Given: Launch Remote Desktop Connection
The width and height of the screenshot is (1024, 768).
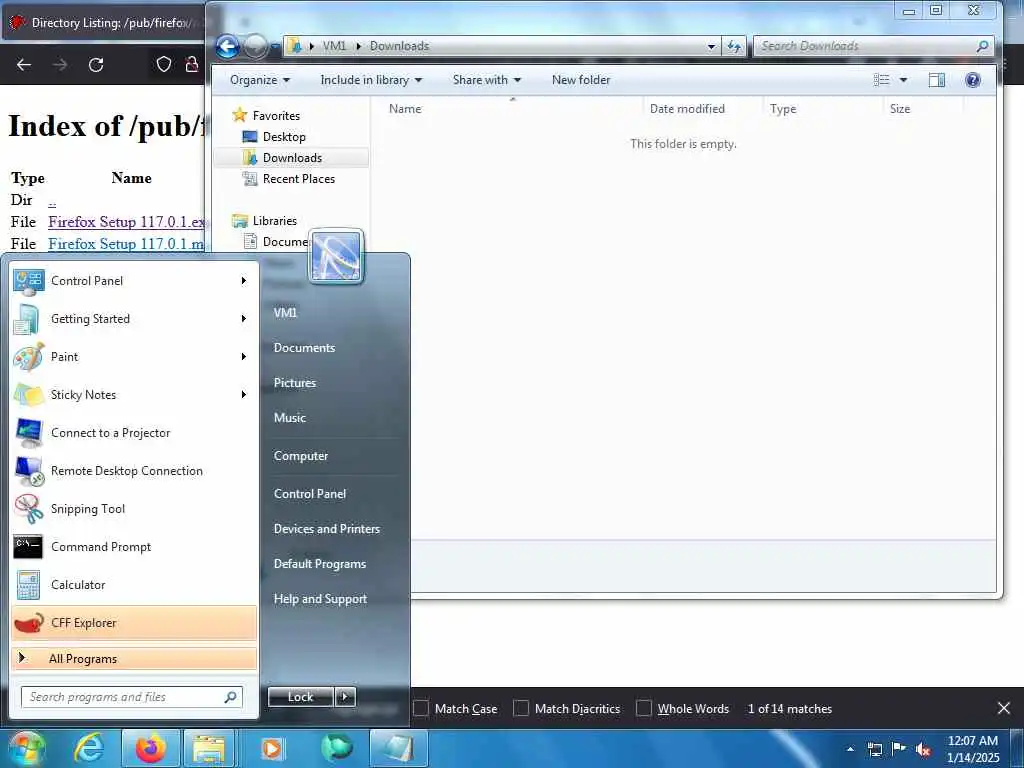Looking at the screenshot, I should [134, 471].
